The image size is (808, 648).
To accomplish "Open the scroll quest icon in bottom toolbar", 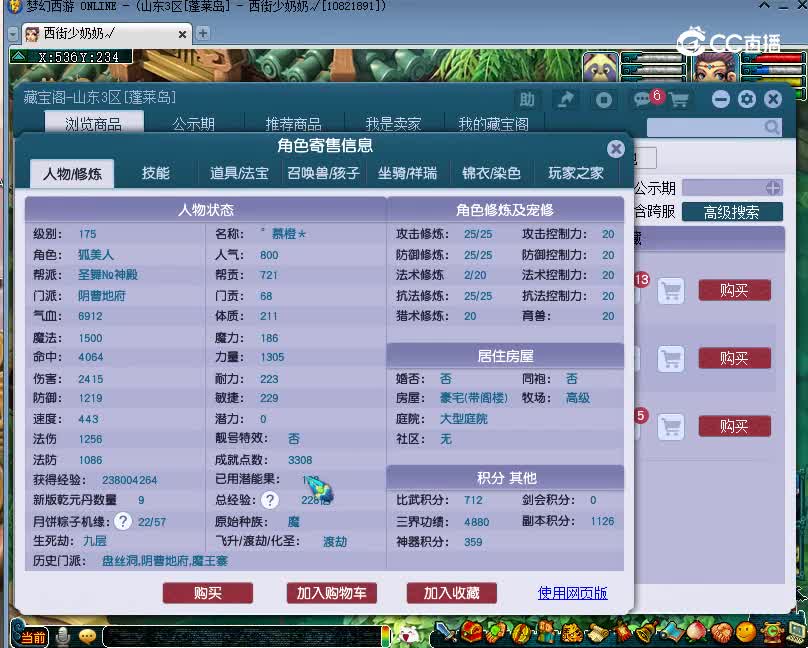I will pyautogui.click(x=596, y=632).
